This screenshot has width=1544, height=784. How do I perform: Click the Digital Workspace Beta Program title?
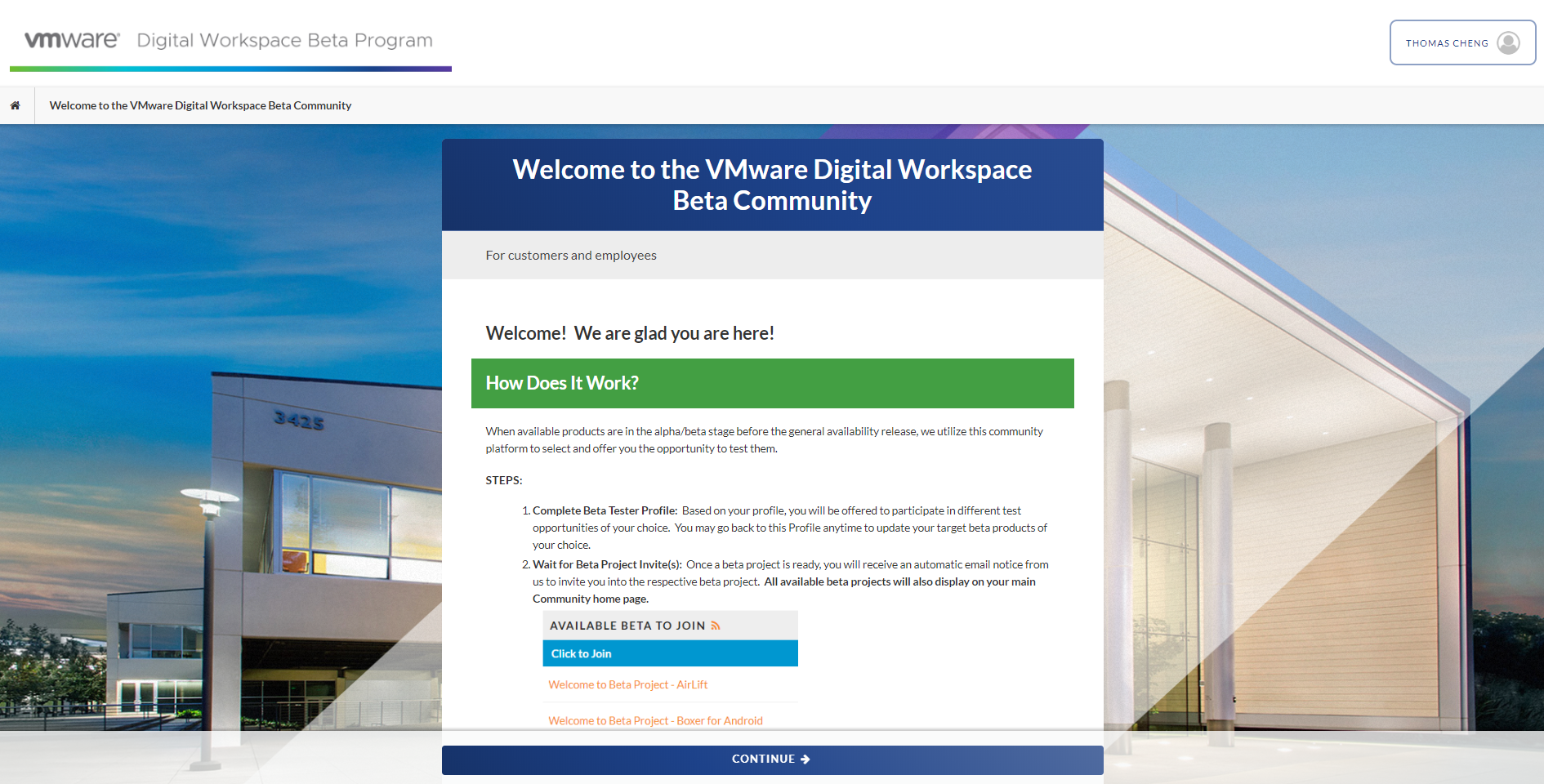284,40
